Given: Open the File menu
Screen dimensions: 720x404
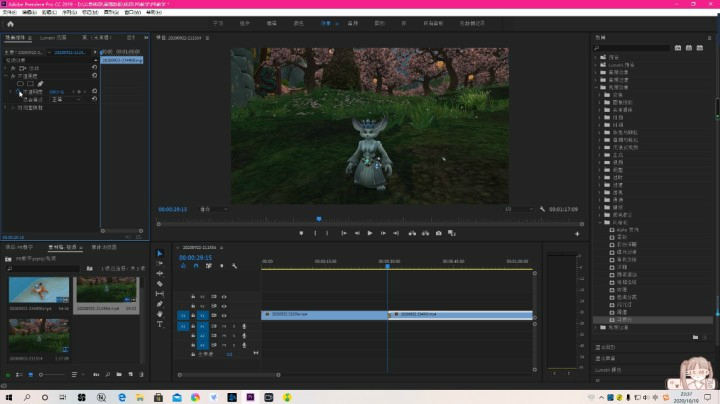Looking at the screenshot, I should (x=9, y=12).
